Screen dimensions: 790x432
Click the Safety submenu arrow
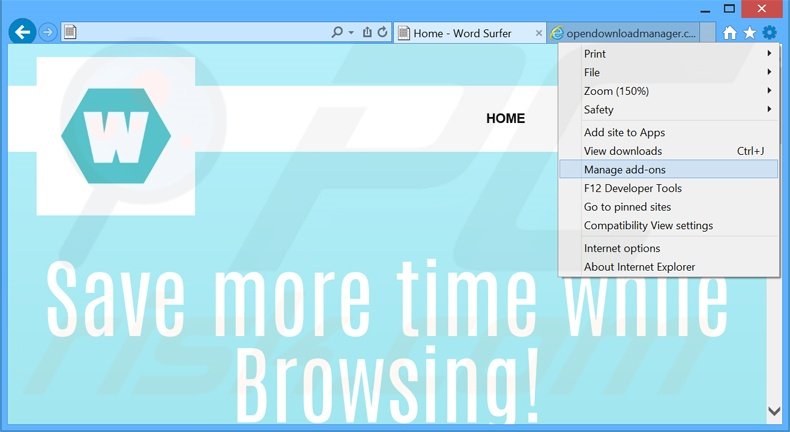[769, 109]
